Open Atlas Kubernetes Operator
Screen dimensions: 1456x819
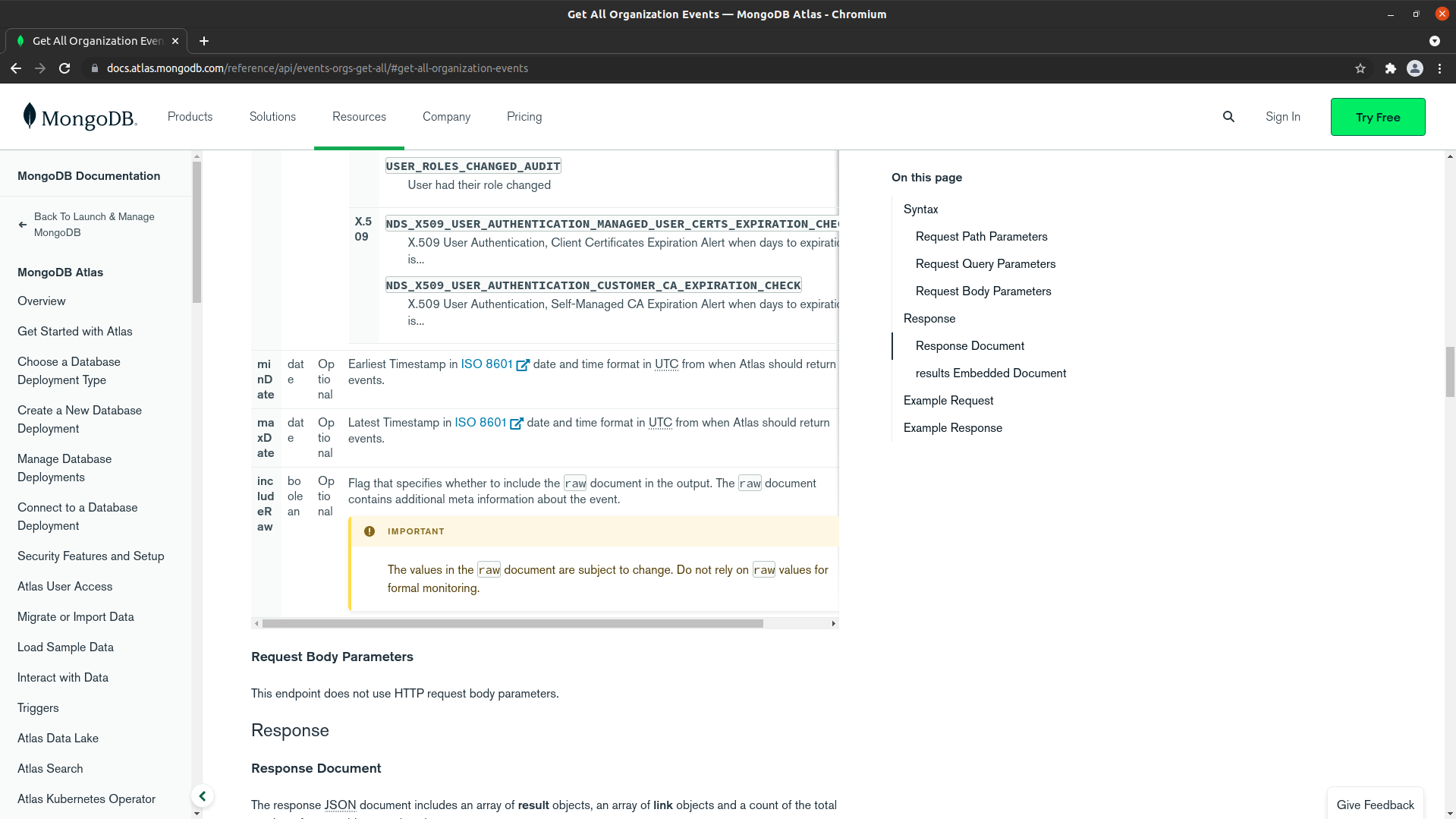(86, 799)
